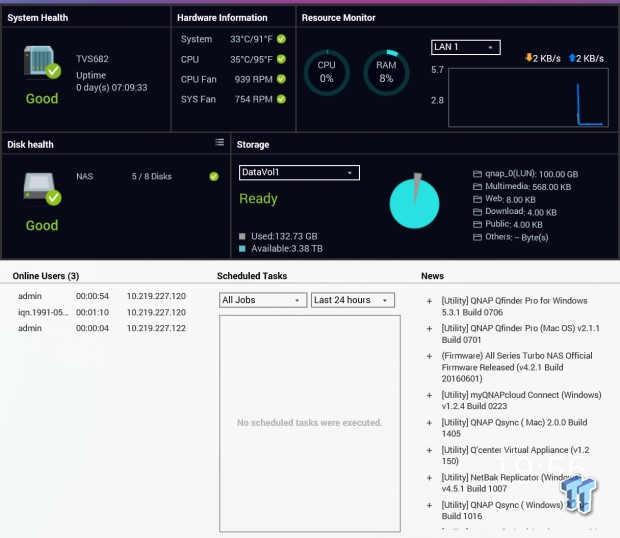Open the Qfinder Pro (Mac OS) v2.1.1 article
620x538 pixels.
(521, 334)
